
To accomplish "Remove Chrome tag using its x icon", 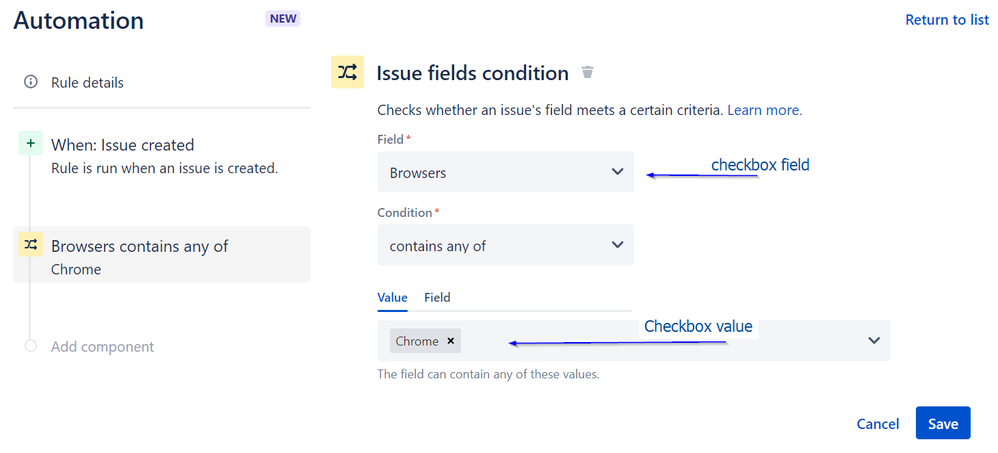I will [x=451, y=341].
